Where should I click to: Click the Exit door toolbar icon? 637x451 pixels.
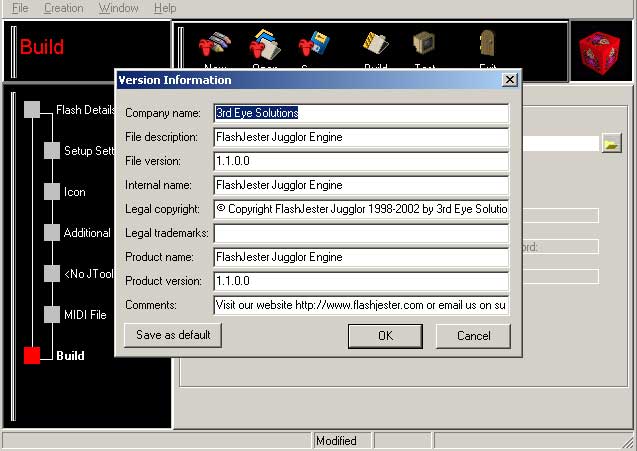pos(487,43)
